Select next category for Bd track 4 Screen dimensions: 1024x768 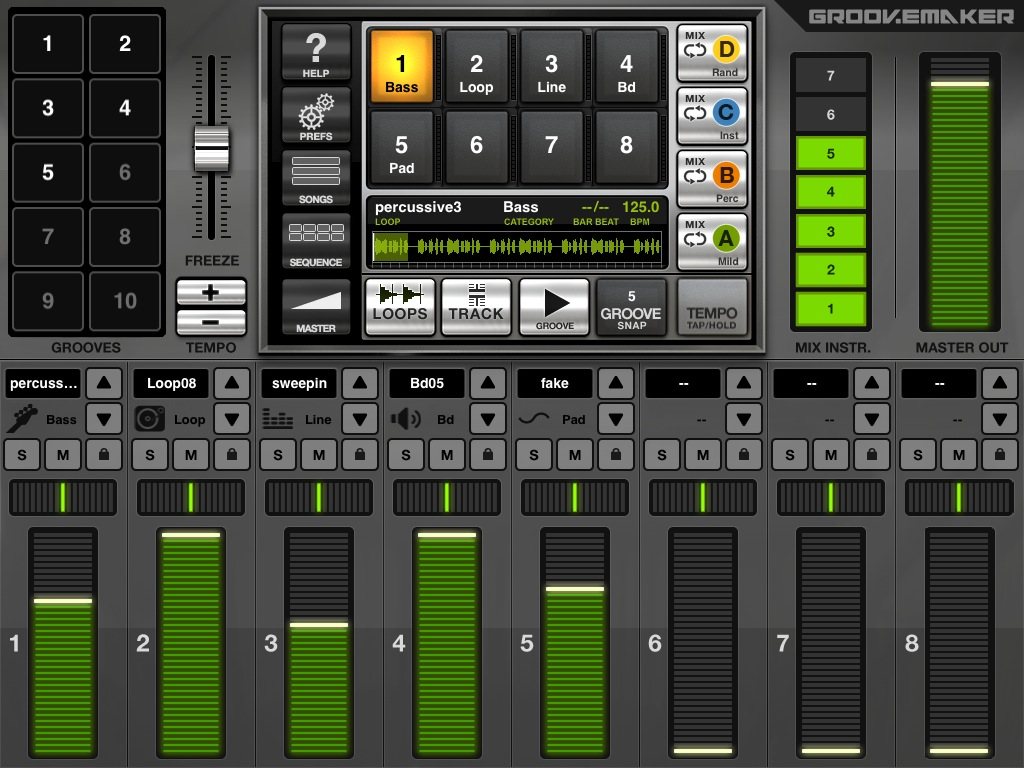[x=488, y=419]
